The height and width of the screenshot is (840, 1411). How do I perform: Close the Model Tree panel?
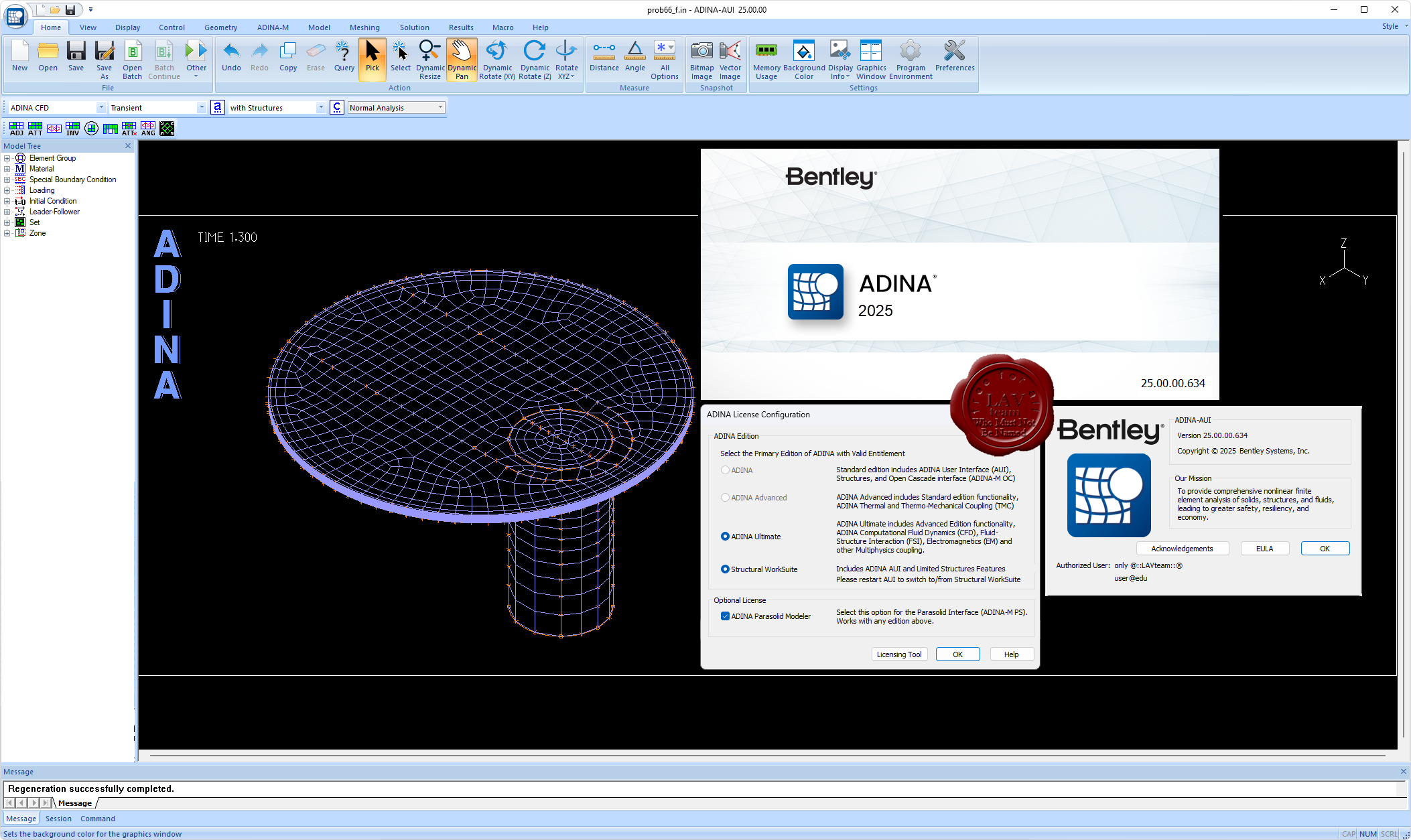coord(128,146)
